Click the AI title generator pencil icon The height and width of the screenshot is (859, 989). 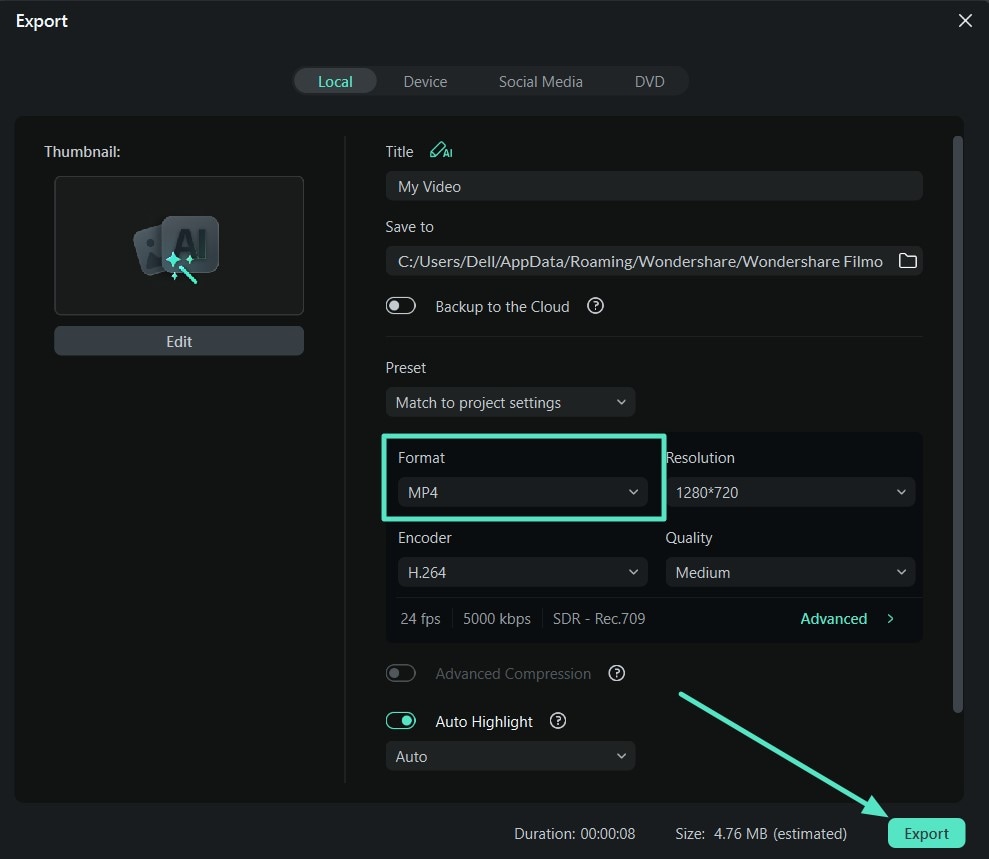[x=441, y=151]
